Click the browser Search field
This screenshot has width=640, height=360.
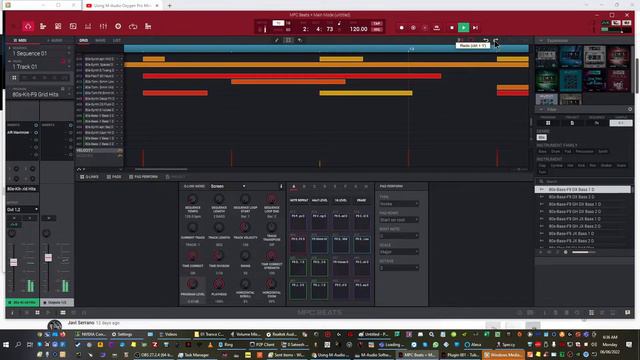[584, 181]
